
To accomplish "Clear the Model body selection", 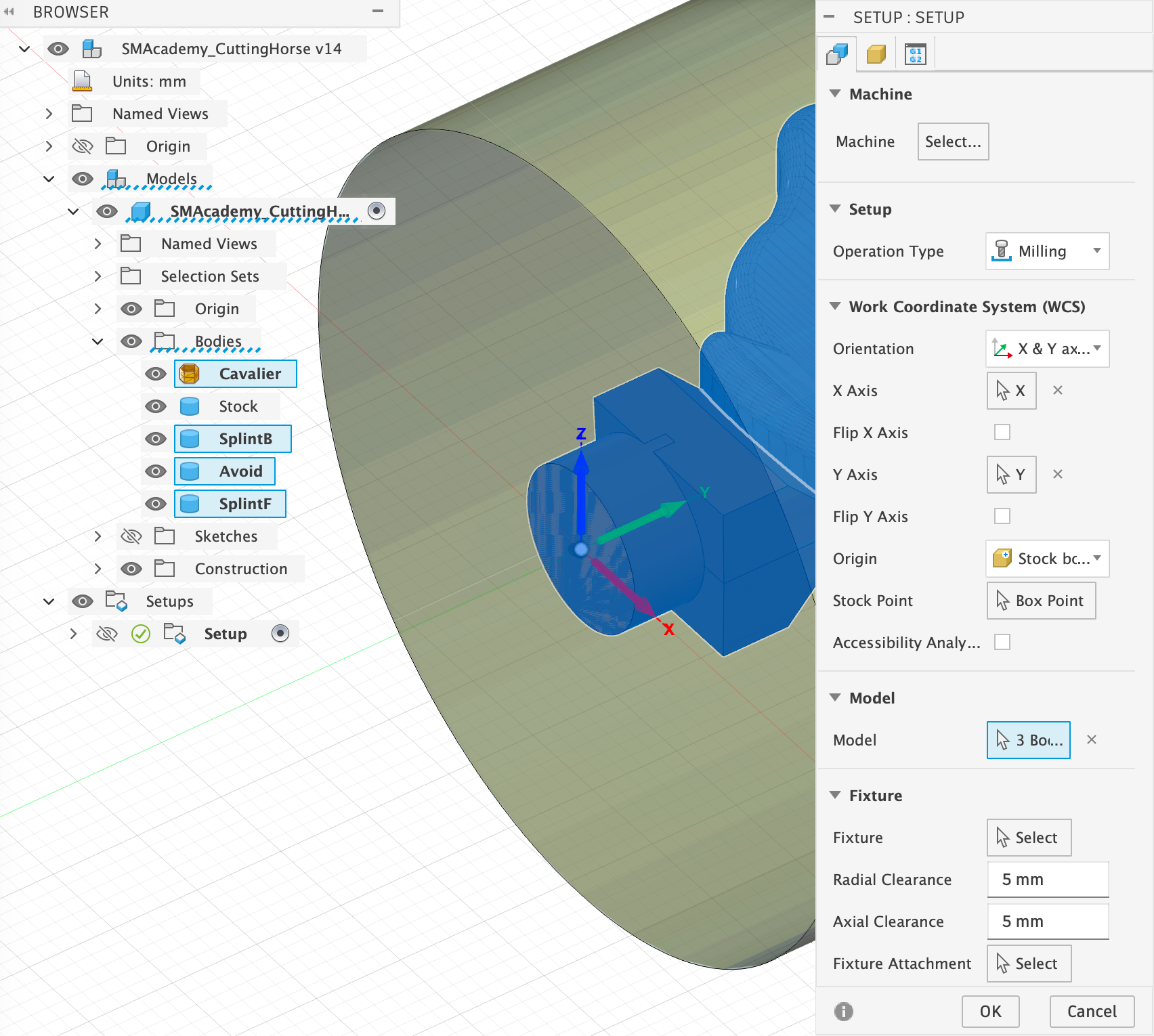I will tap(1091, 740).
